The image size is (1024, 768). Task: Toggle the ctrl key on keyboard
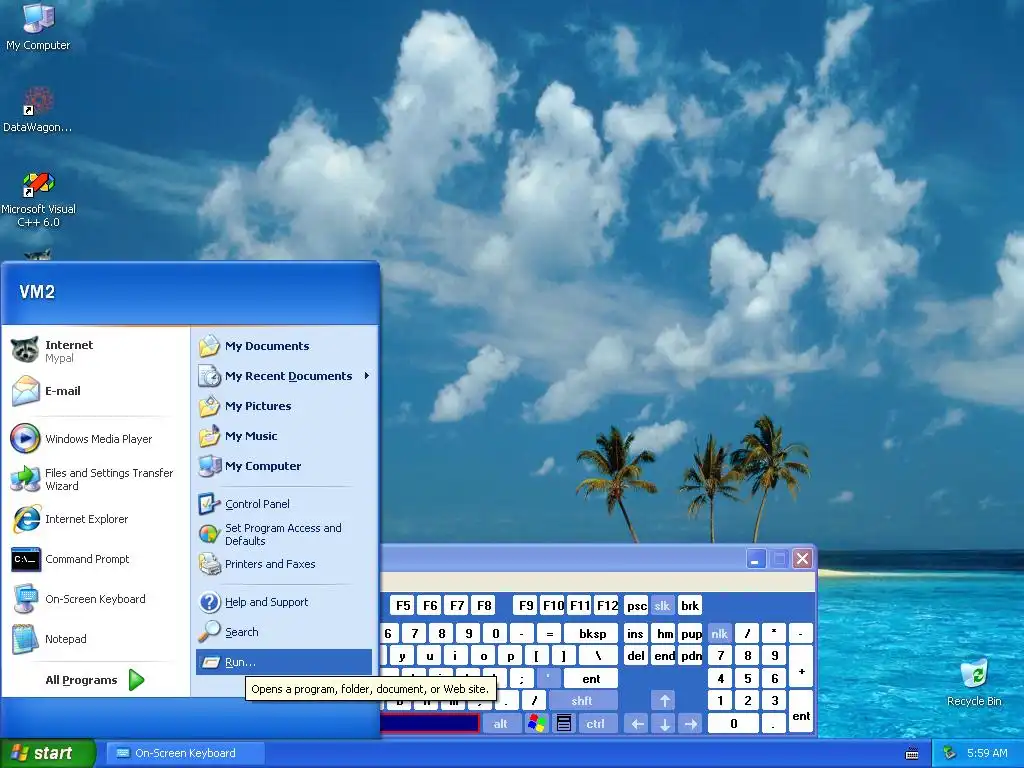596,724
